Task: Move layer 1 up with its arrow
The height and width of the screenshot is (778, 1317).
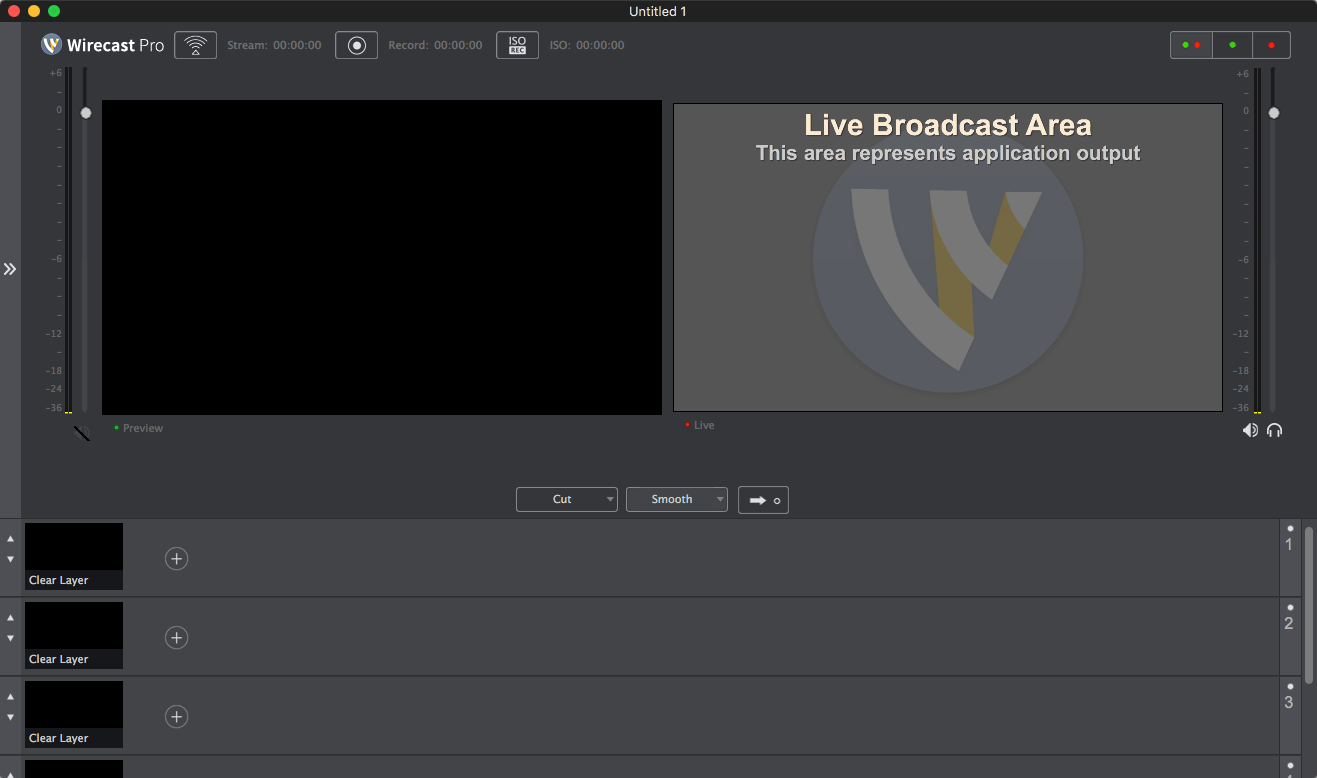Action: click(x=11, y=538)
